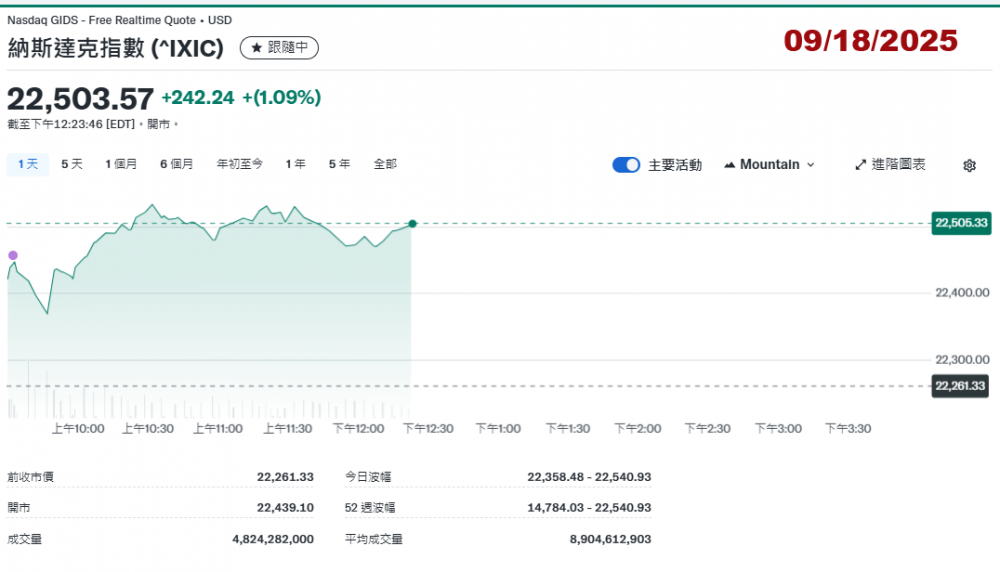1000x572 pixels.
Task: Click the 22,505.33 current price label
Action: point(960,223)
